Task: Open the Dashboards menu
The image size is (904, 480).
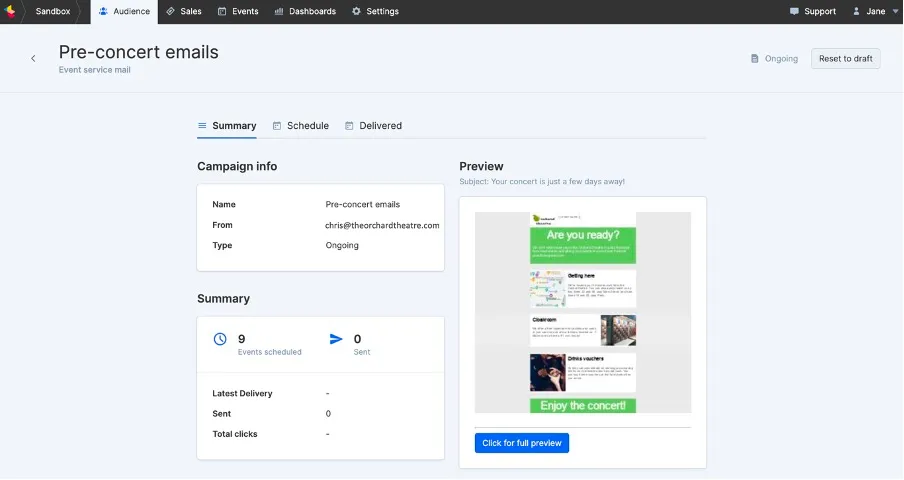Action: (305, 12)
